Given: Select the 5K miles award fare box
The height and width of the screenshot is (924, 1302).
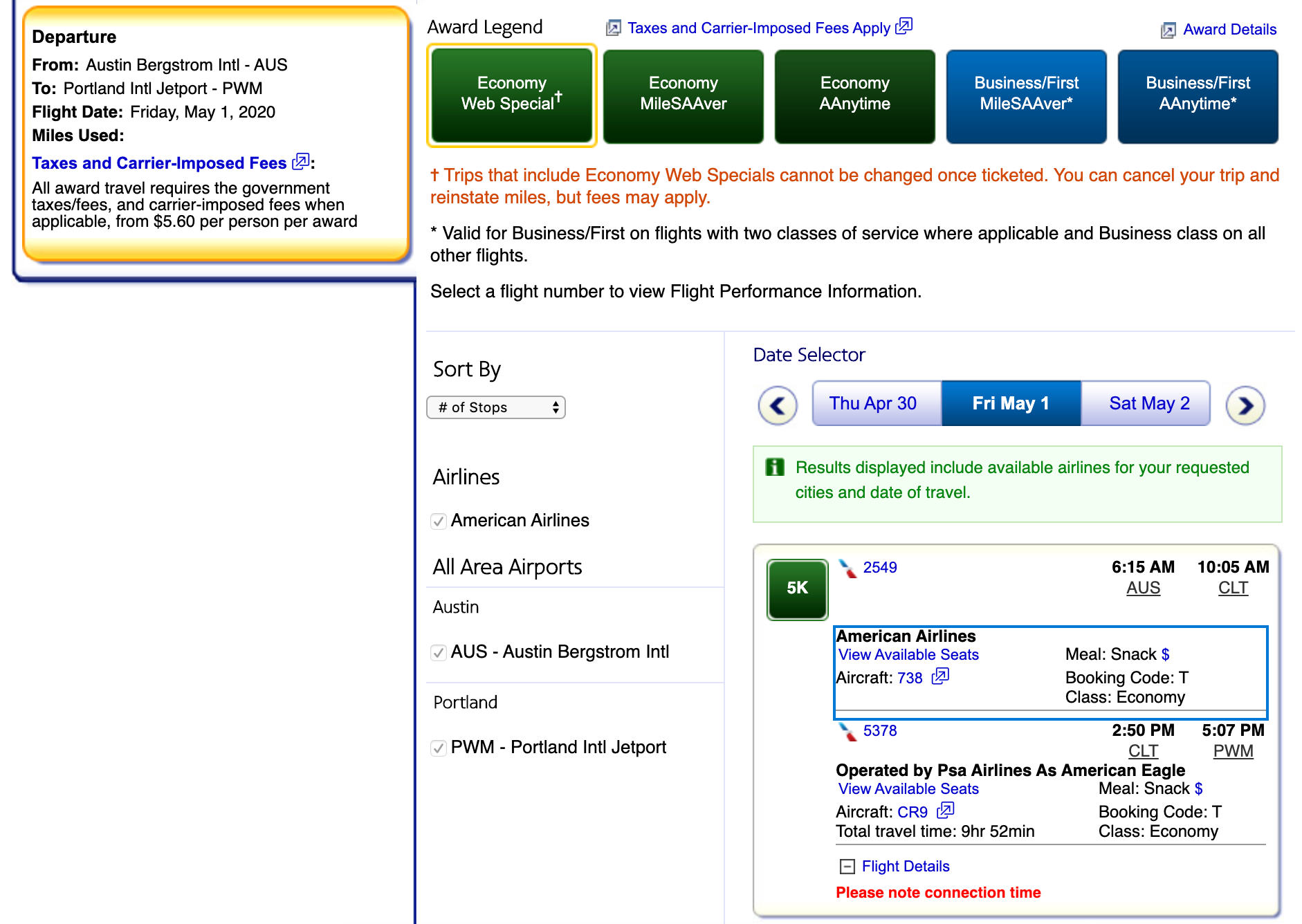Looking at the screenshot, I should [x=797, y=589].
